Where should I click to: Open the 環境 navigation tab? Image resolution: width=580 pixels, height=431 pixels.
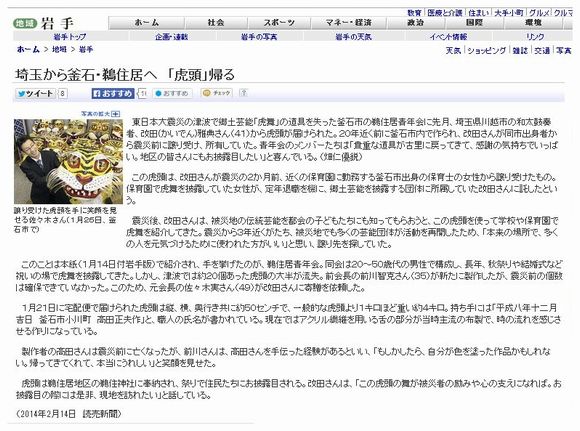(x=533, y=23)
